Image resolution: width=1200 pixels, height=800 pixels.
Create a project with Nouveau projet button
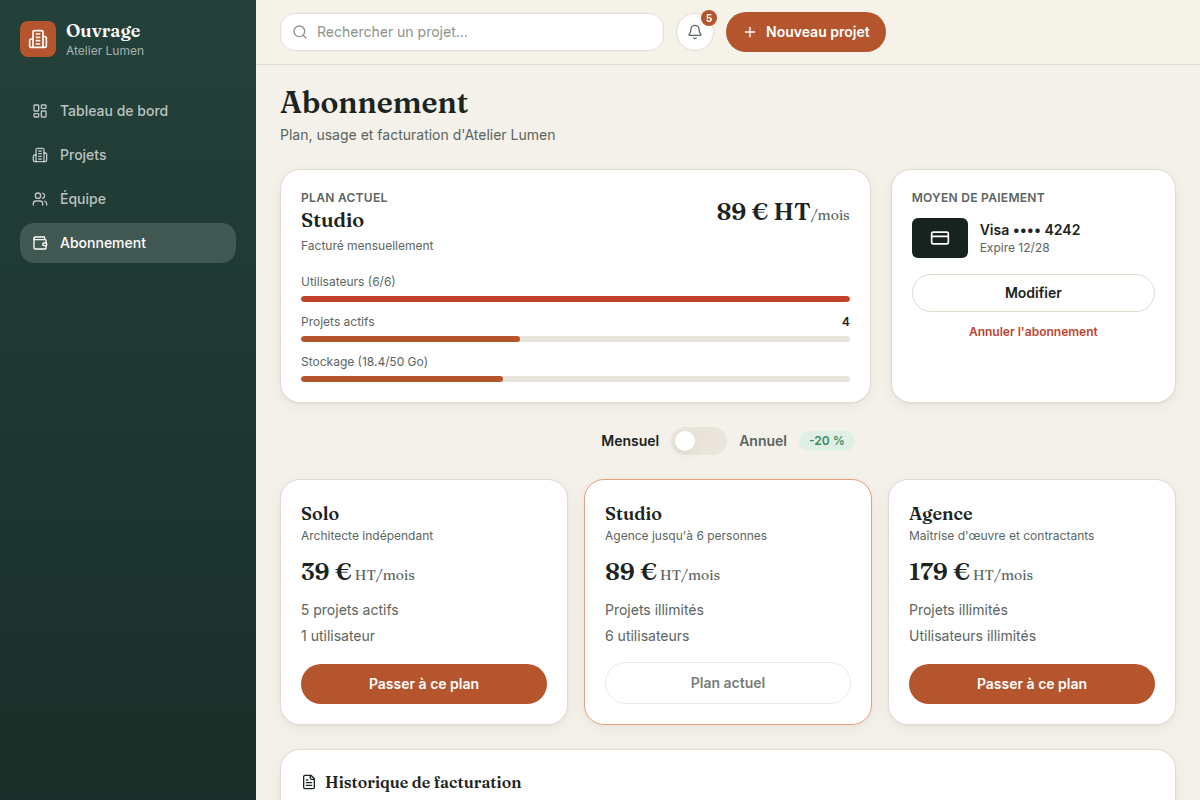tap(806, 32)
